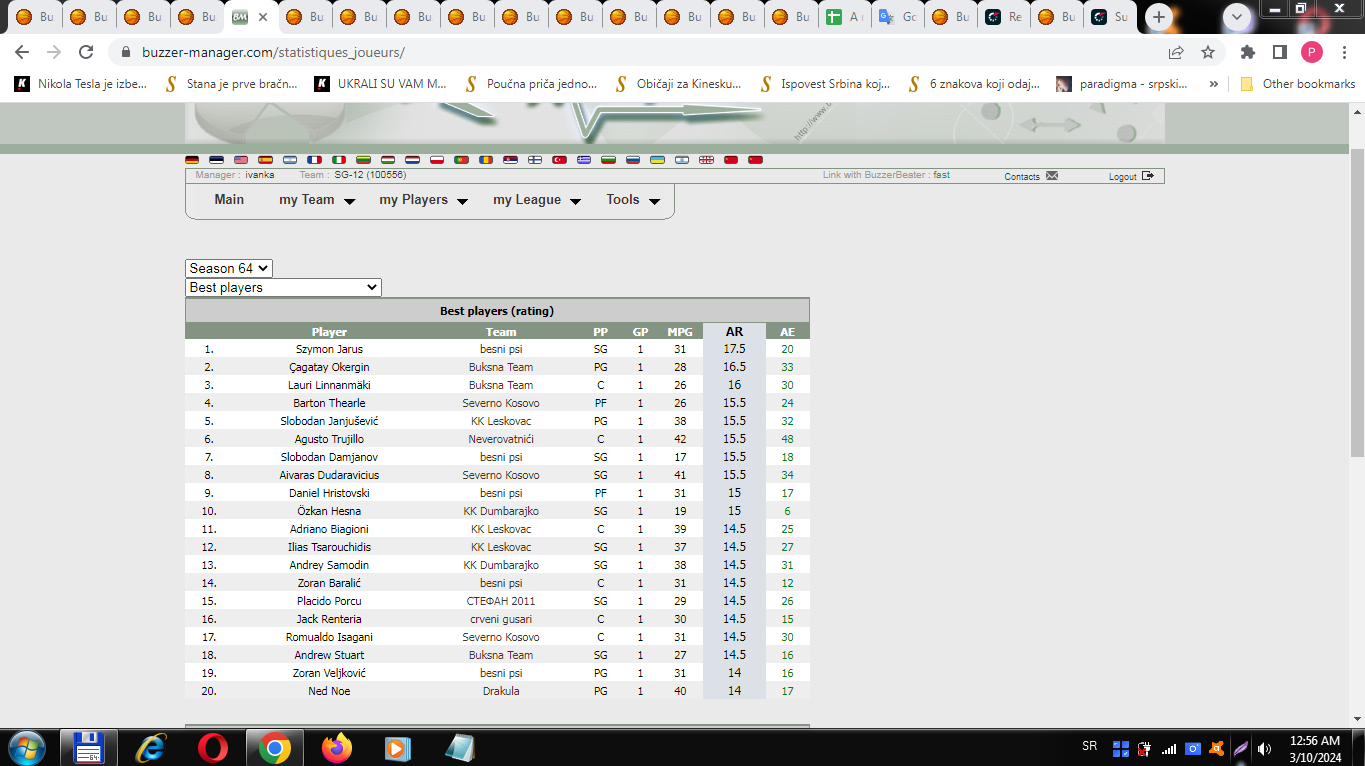Screen dimensions: 1365x766
Task: Pick the Argentine flag icon
Action: [290, 160]
